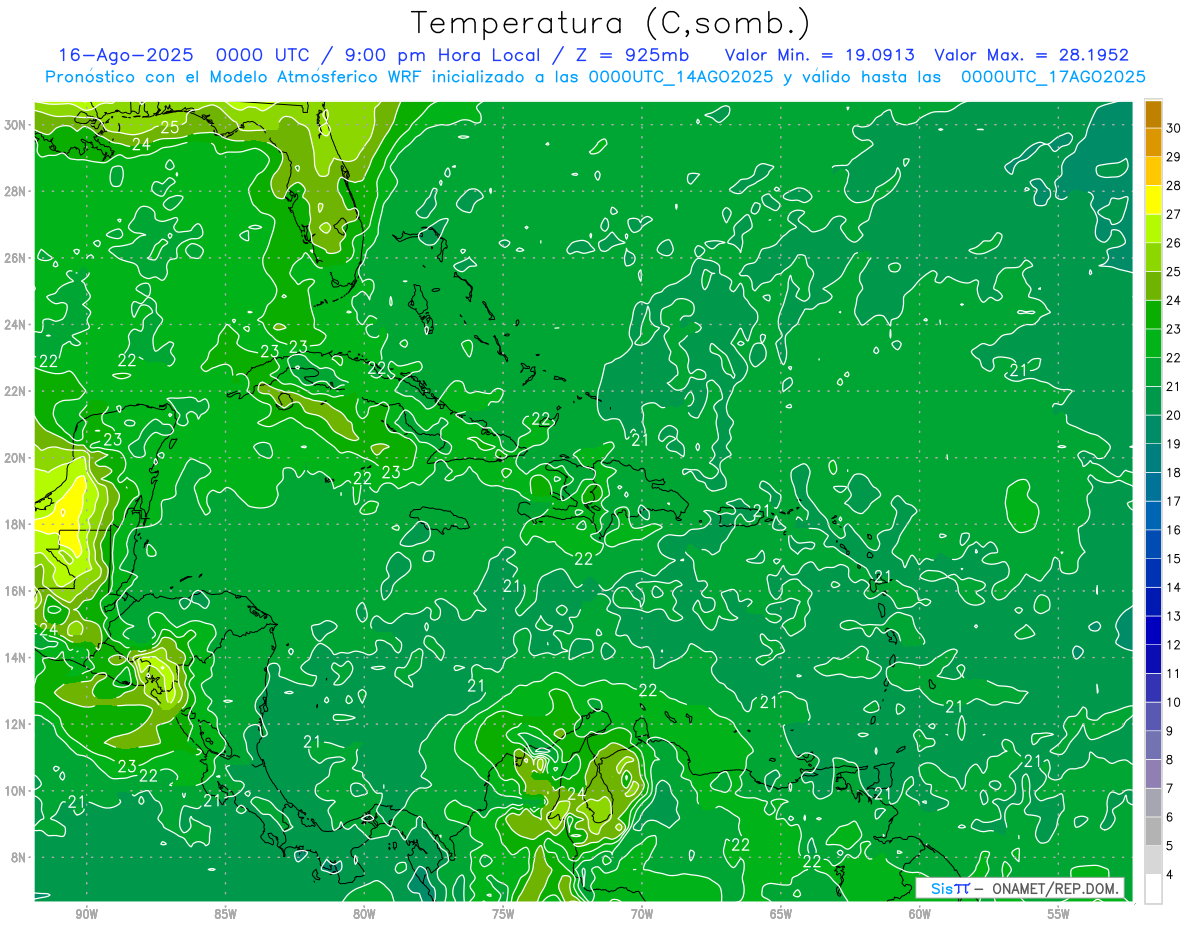Screen dimensions: 1200x927
Task: Click the yellow legend band between 27 and 28
Action: click(x=1153, y=200)
